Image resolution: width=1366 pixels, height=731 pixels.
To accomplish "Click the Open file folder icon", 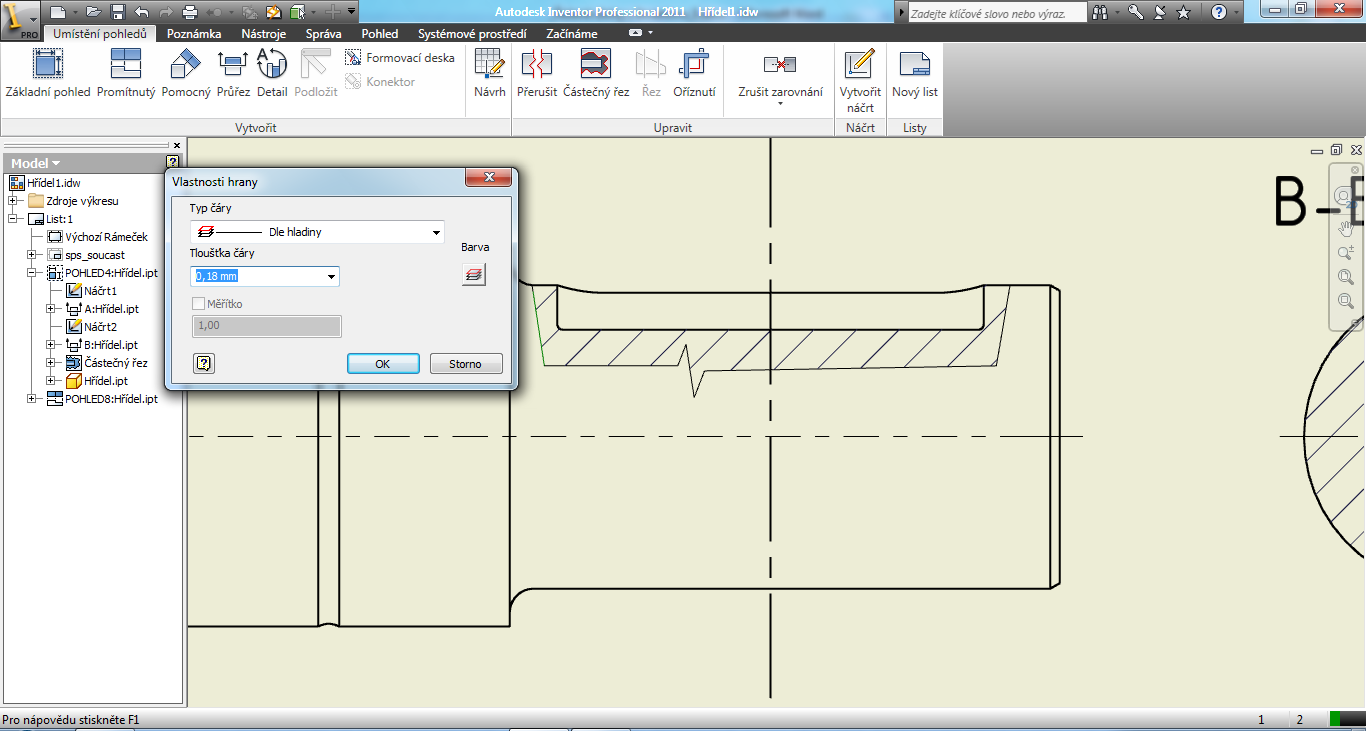I will pyautogui.click(x=93, y=12).
